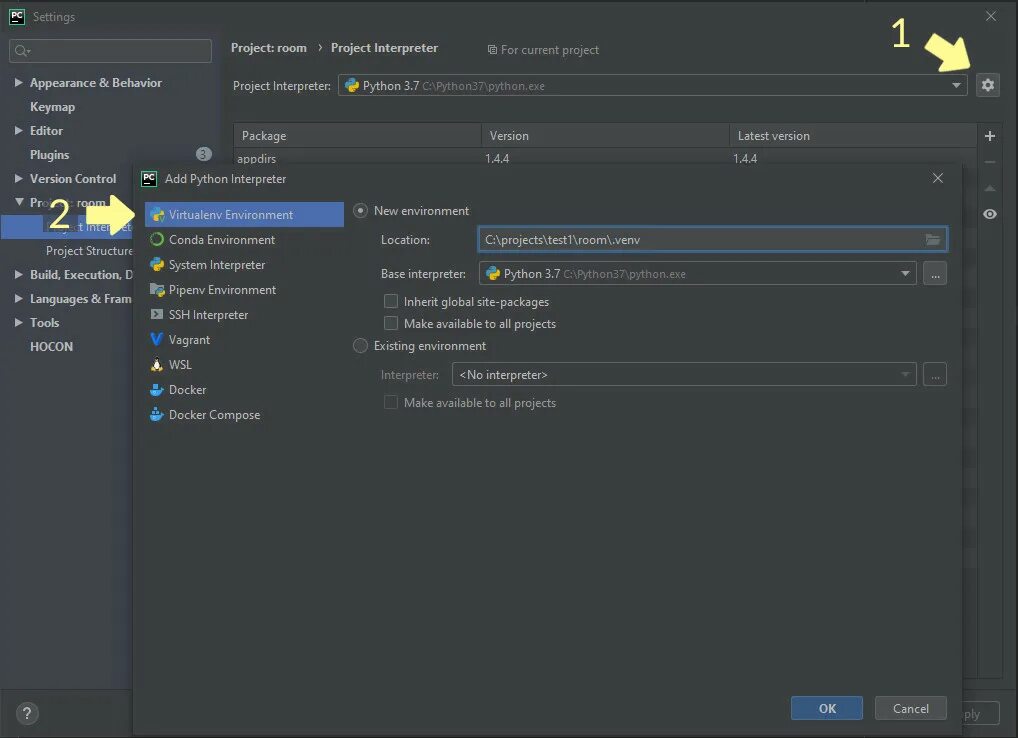Select Pipenv Environment option

coord(244,289)
